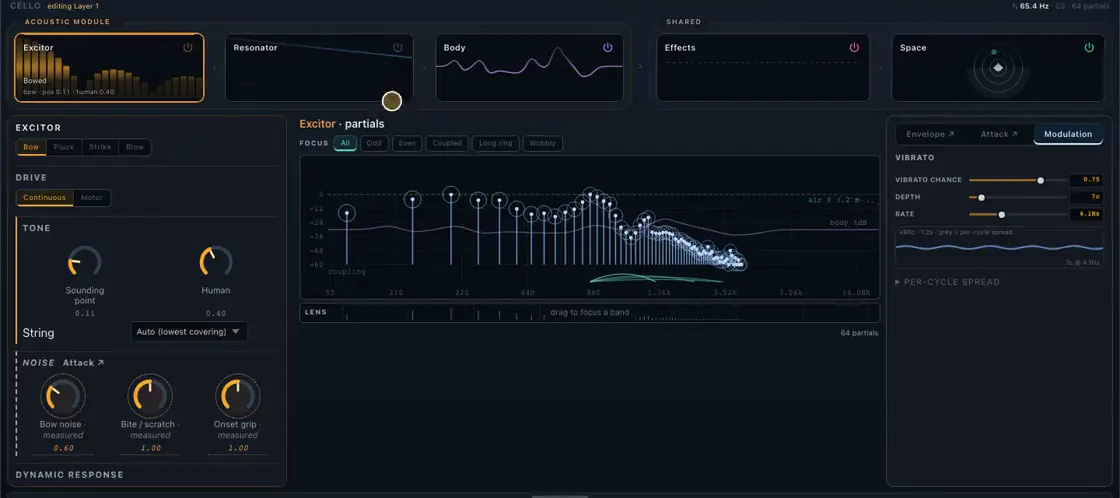Select the Effects module card
Viewport: 1120px width, 498px height.
pyautogui.click(x=763, y=68)
